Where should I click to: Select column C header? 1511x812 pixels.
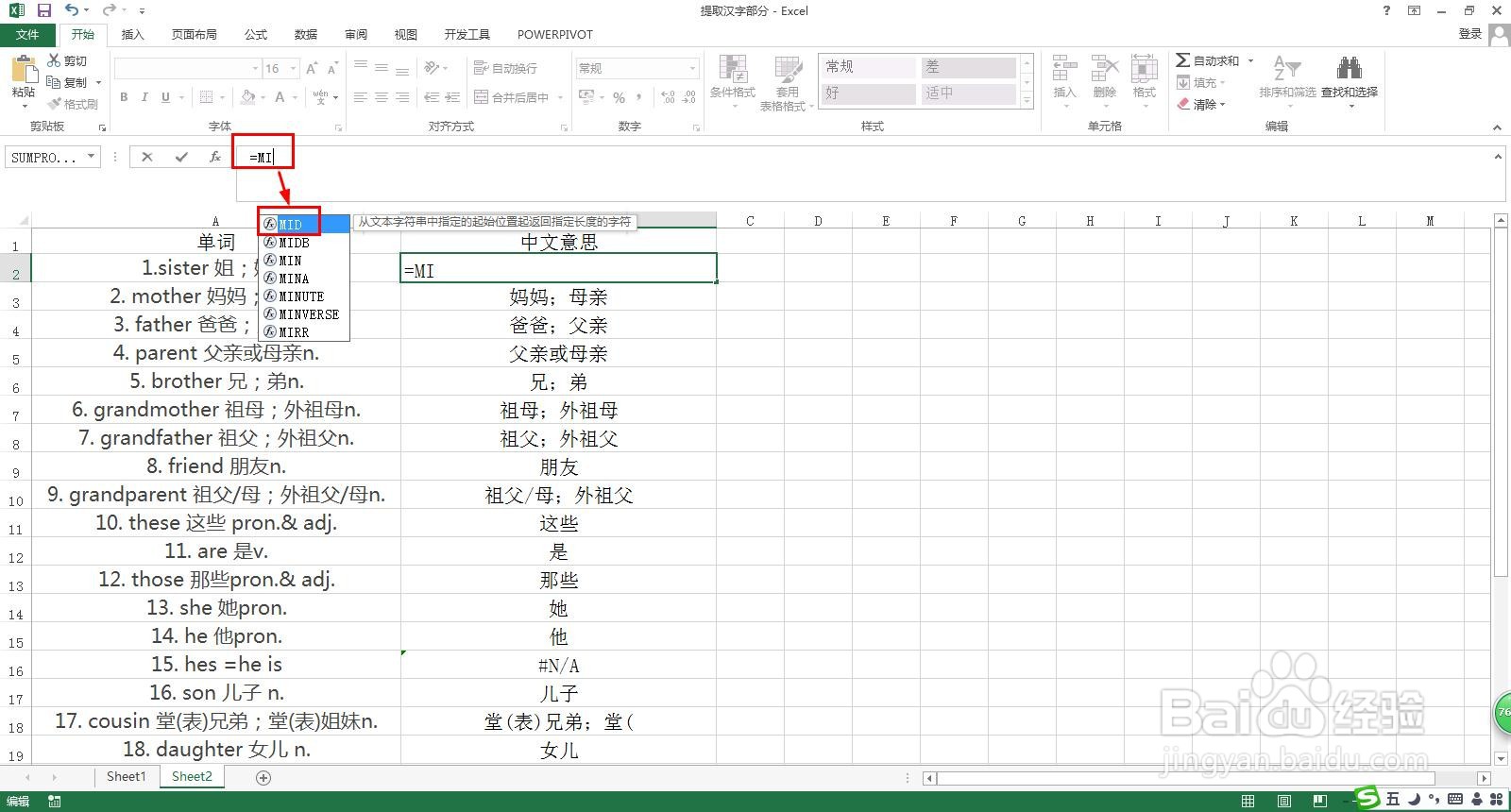(x=750, y=220)
